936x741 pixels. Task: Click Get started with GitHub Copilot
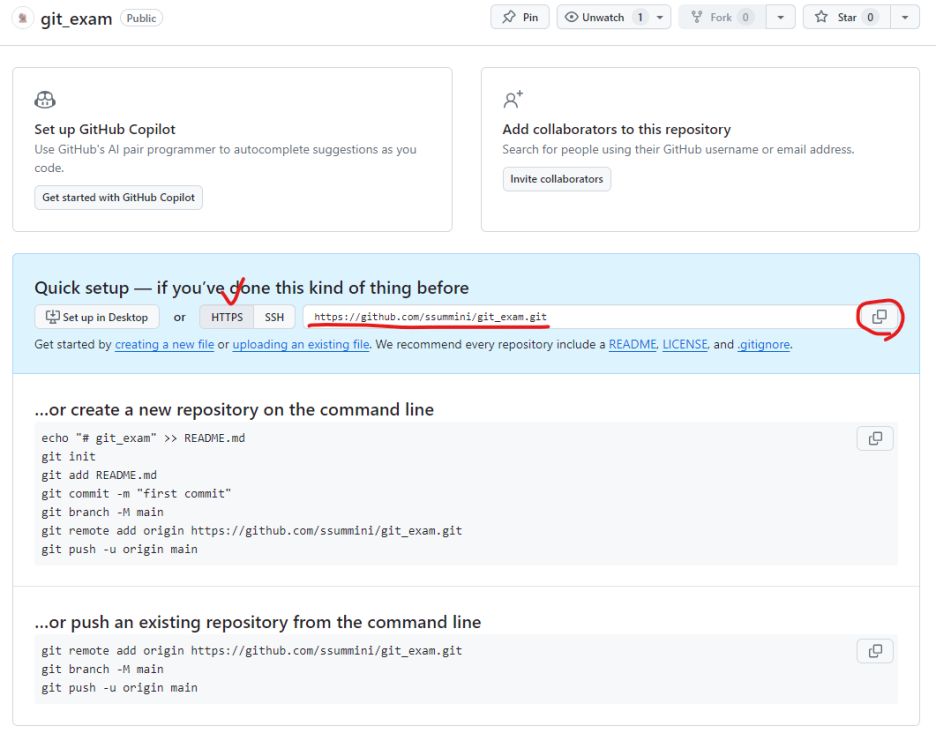coord(118,198)
